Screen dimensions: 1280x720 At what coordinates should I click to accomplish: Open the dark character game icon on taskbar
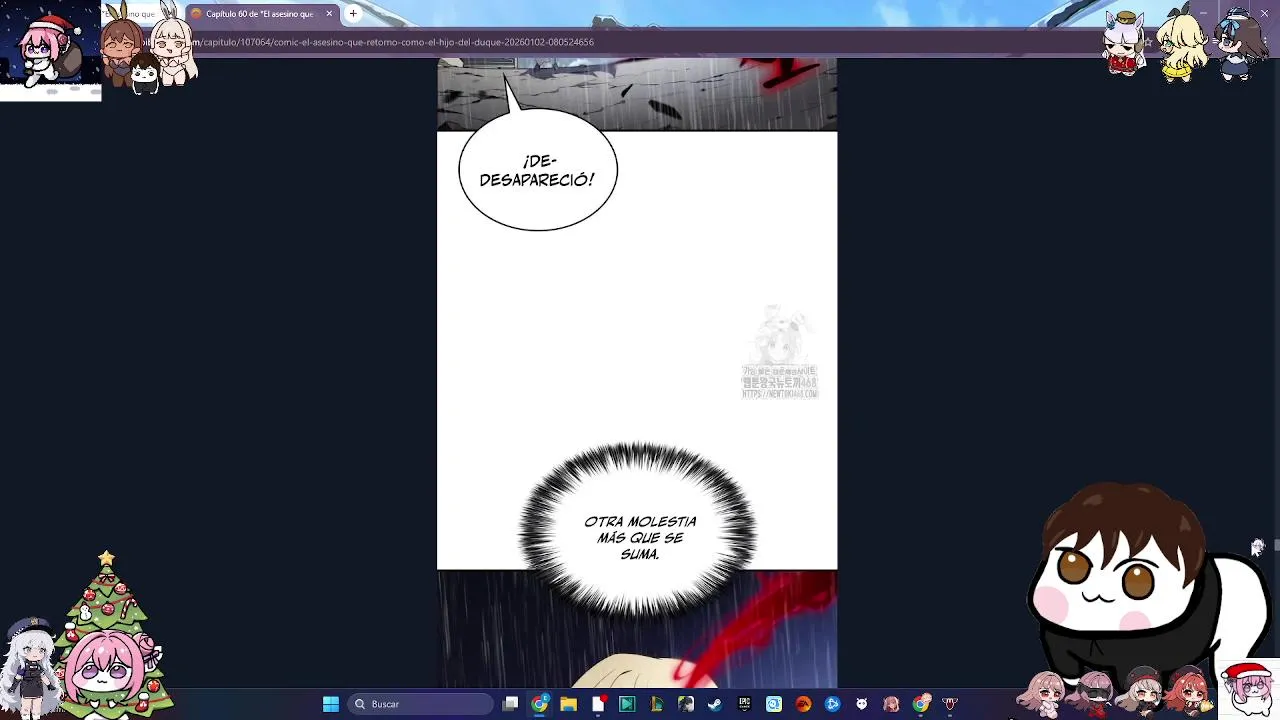click(x=686, y=704)
